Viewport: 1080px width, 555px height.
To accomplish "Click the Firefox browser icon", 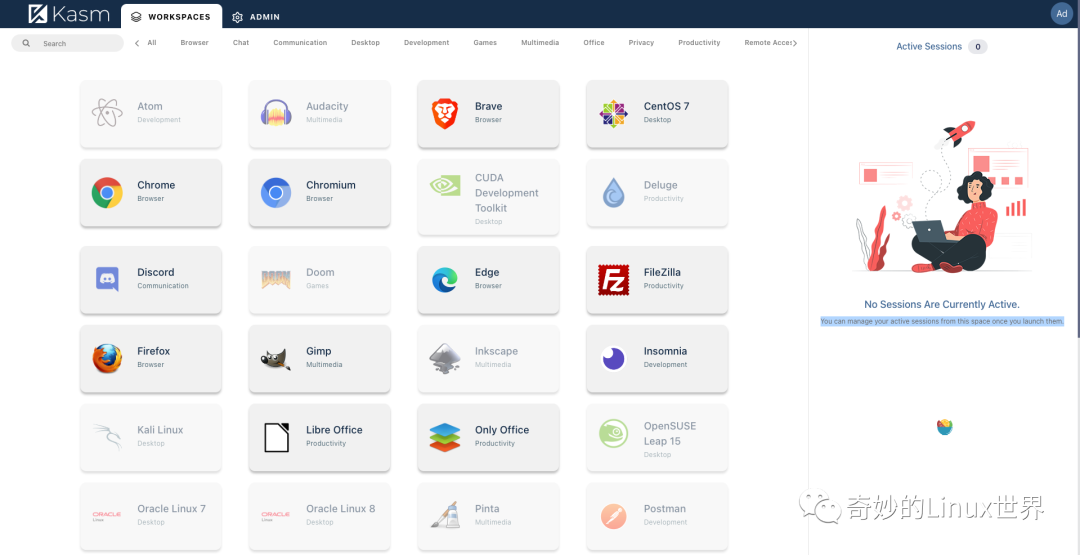I will coord(107,358).
